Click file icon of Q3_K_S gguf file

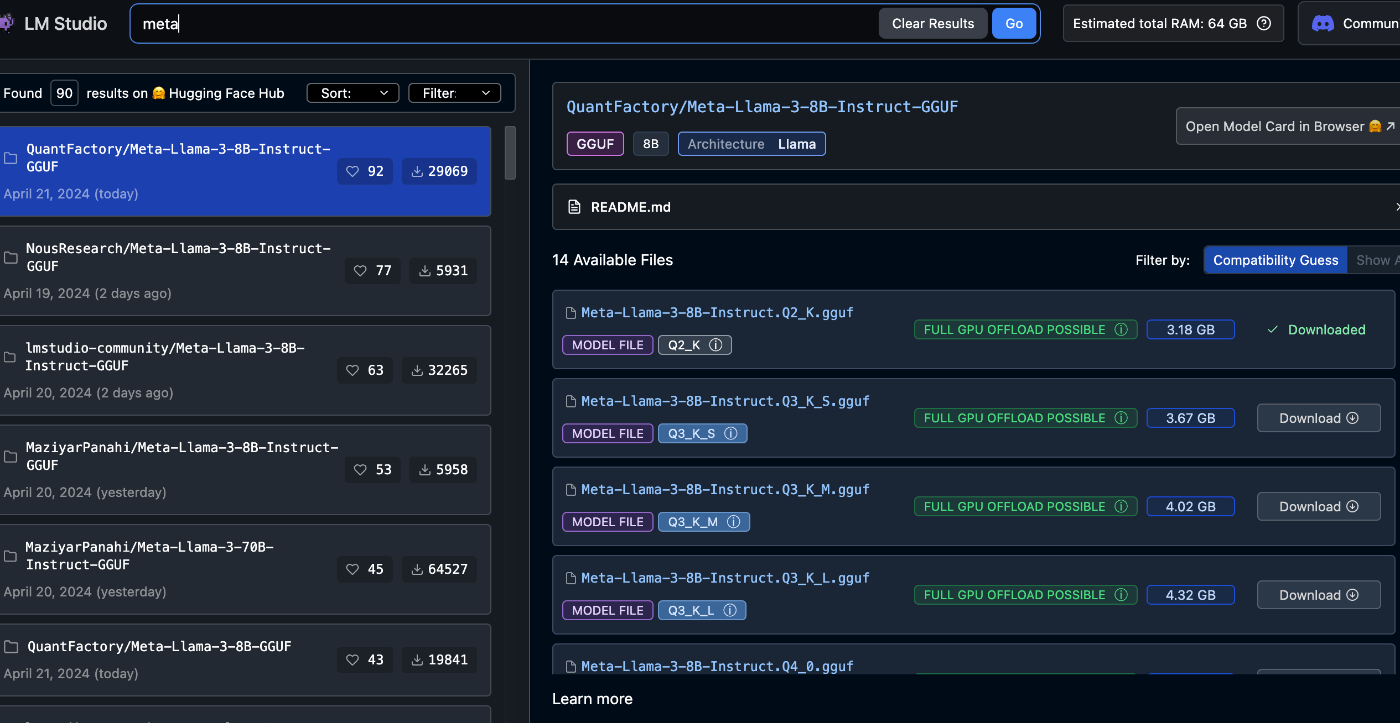[572, 401]
